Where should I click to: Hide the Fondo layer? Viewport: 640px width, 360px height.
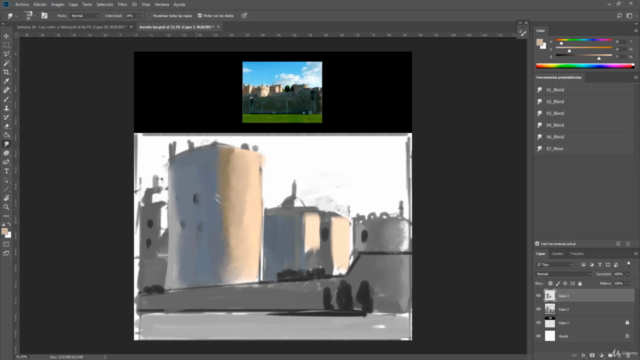pos(538,336)
